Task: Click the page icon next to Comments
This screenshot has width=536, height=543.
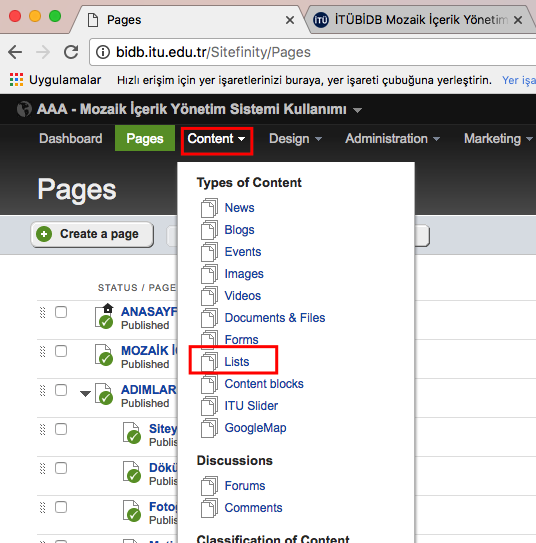Action: coord(209,508)
